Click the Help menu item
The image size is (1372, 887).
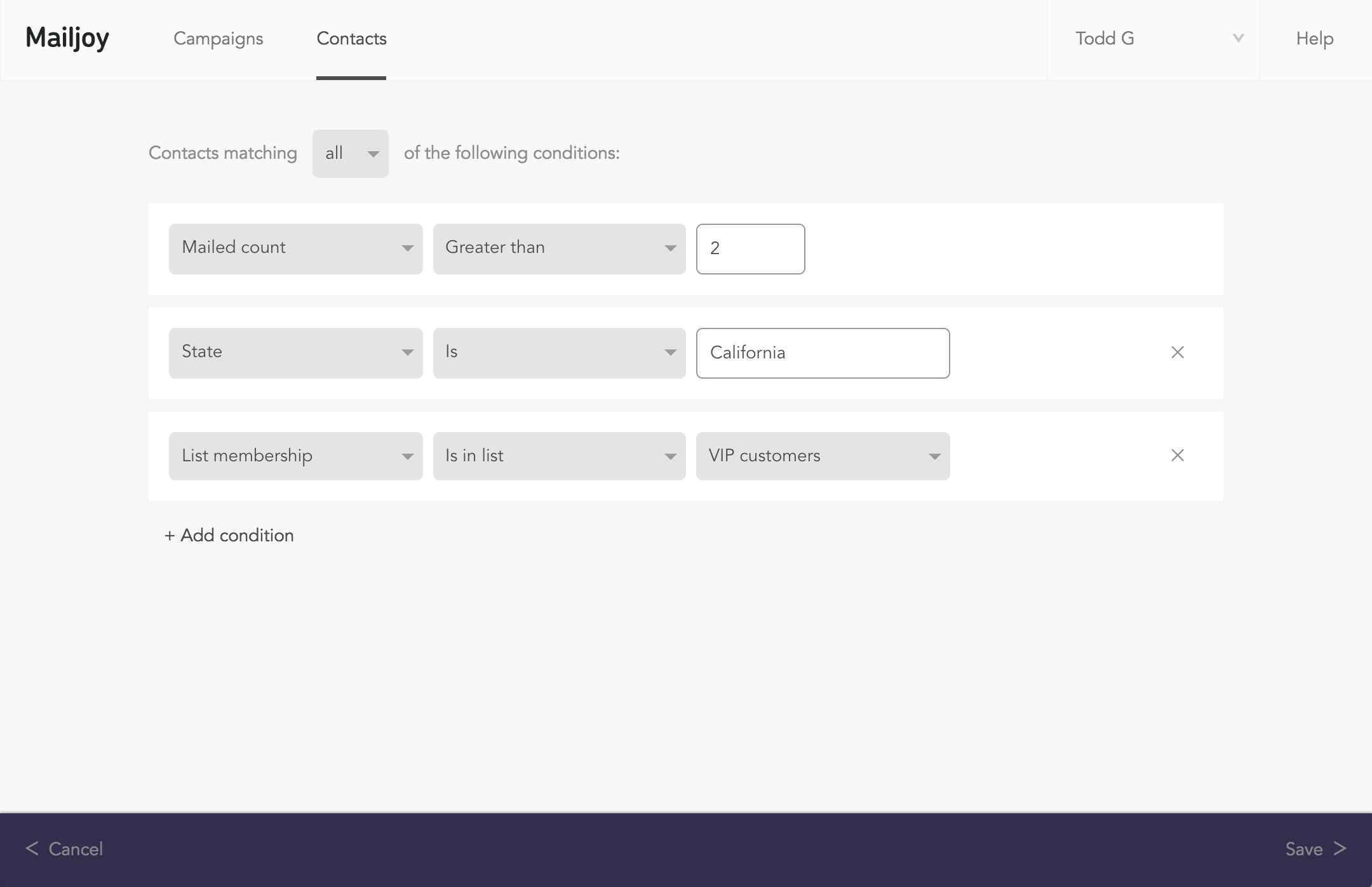[1316, 38]
